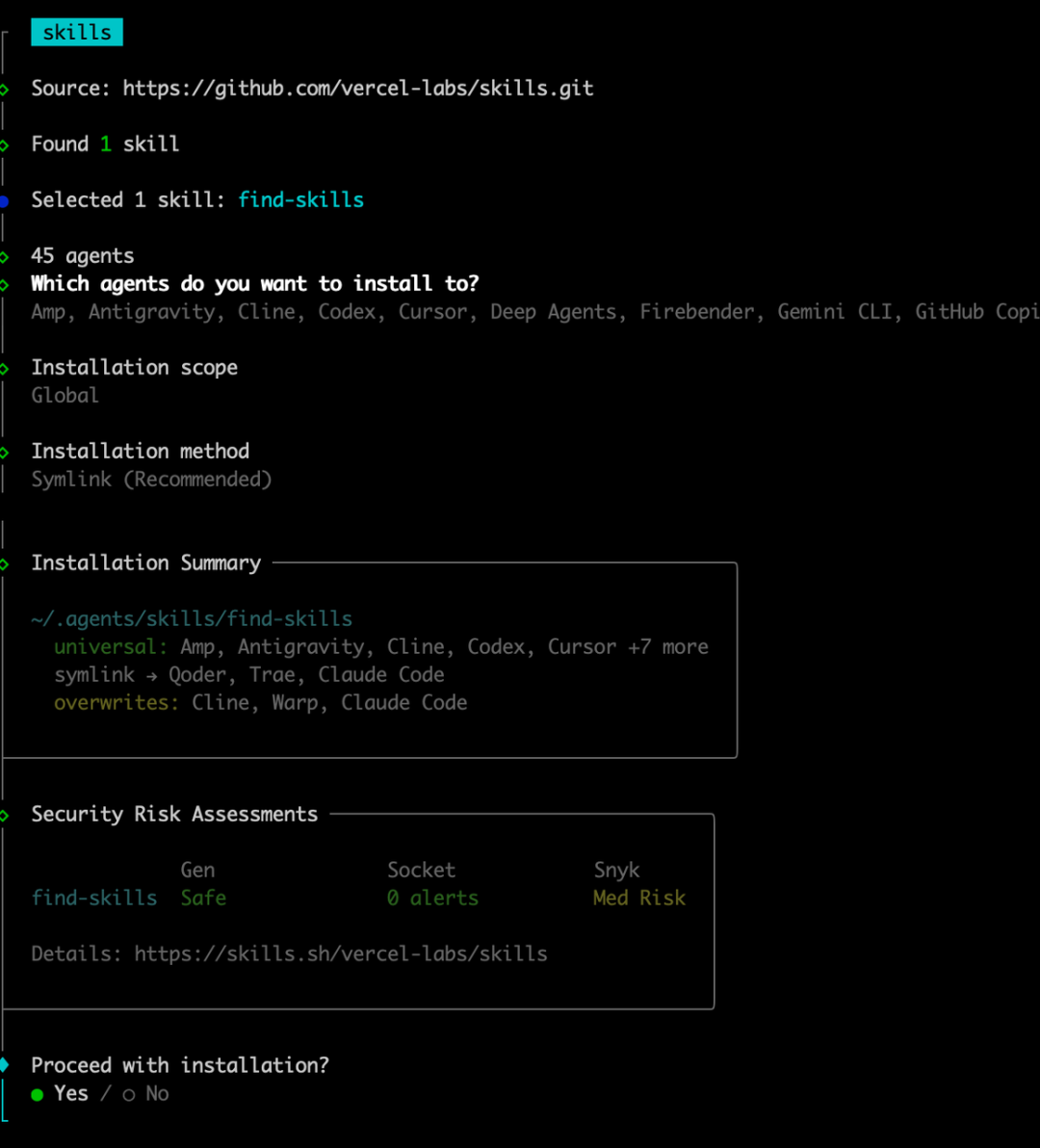Click "find-skills" in the Selected 1 skill line
The height and width of the screenshot is (1148, 1040).
point(300,200)
